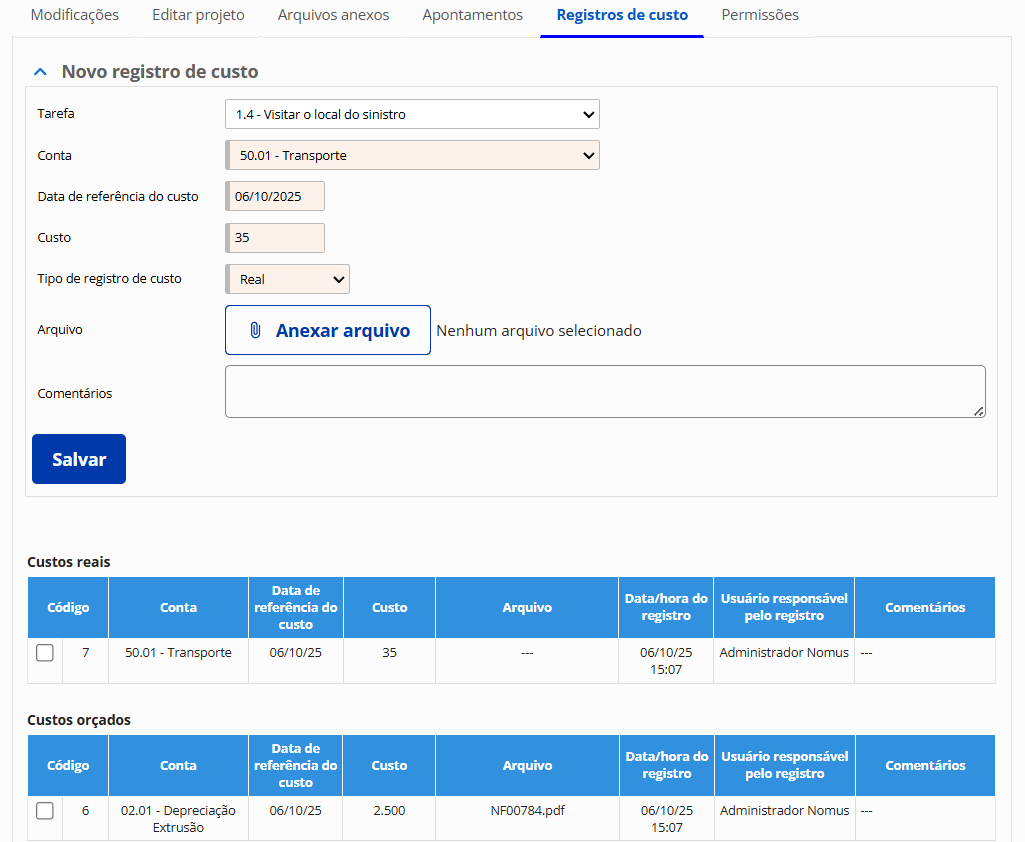Switch to the Modificações tab
This screenshot has height=842, width=1025.
(x=75, y=15)
